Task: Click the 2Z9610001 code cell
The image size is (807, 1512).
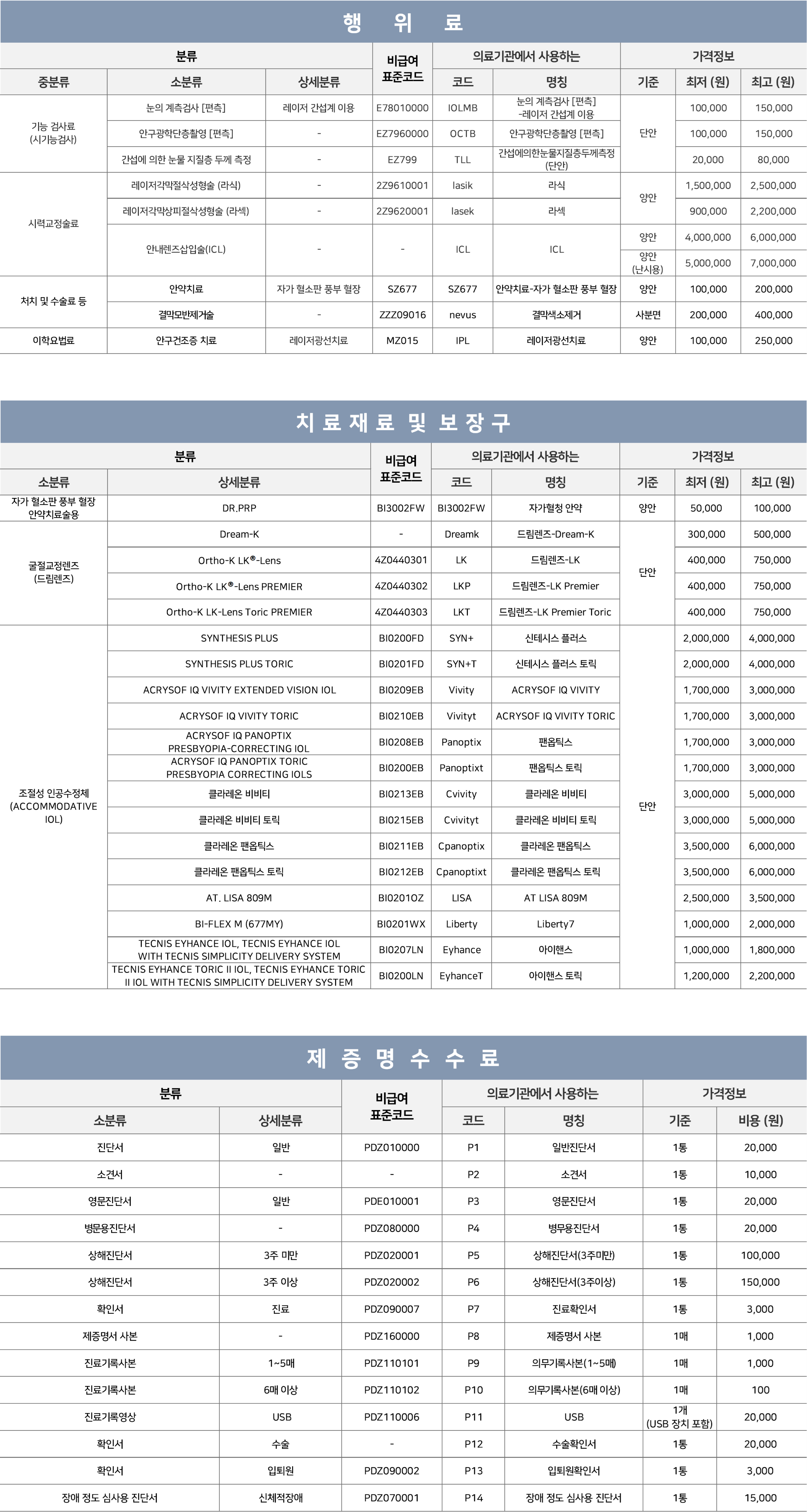Action: click(402, 186)
